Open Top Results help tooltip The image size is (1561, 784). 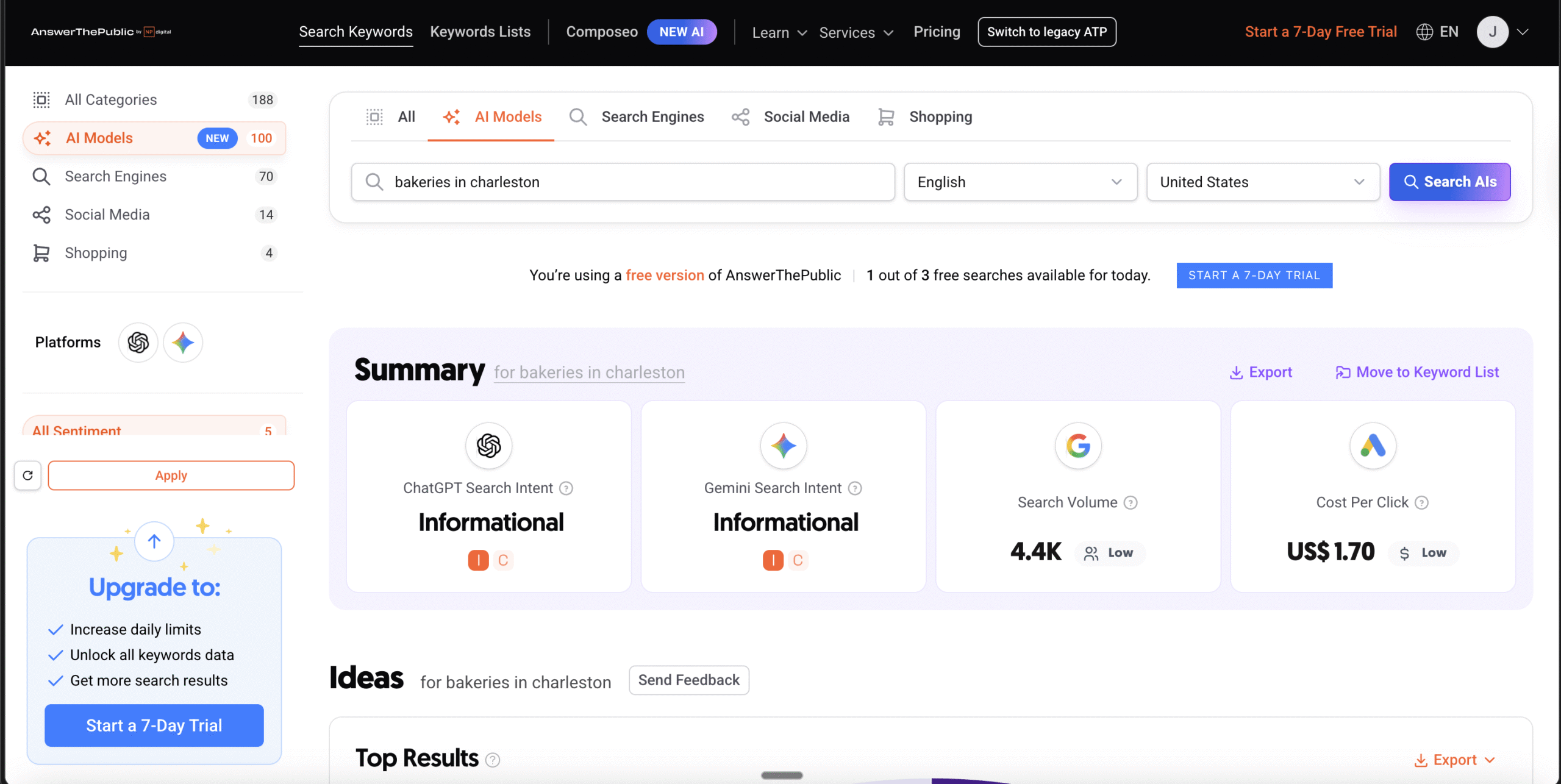(x=493, y=760)
